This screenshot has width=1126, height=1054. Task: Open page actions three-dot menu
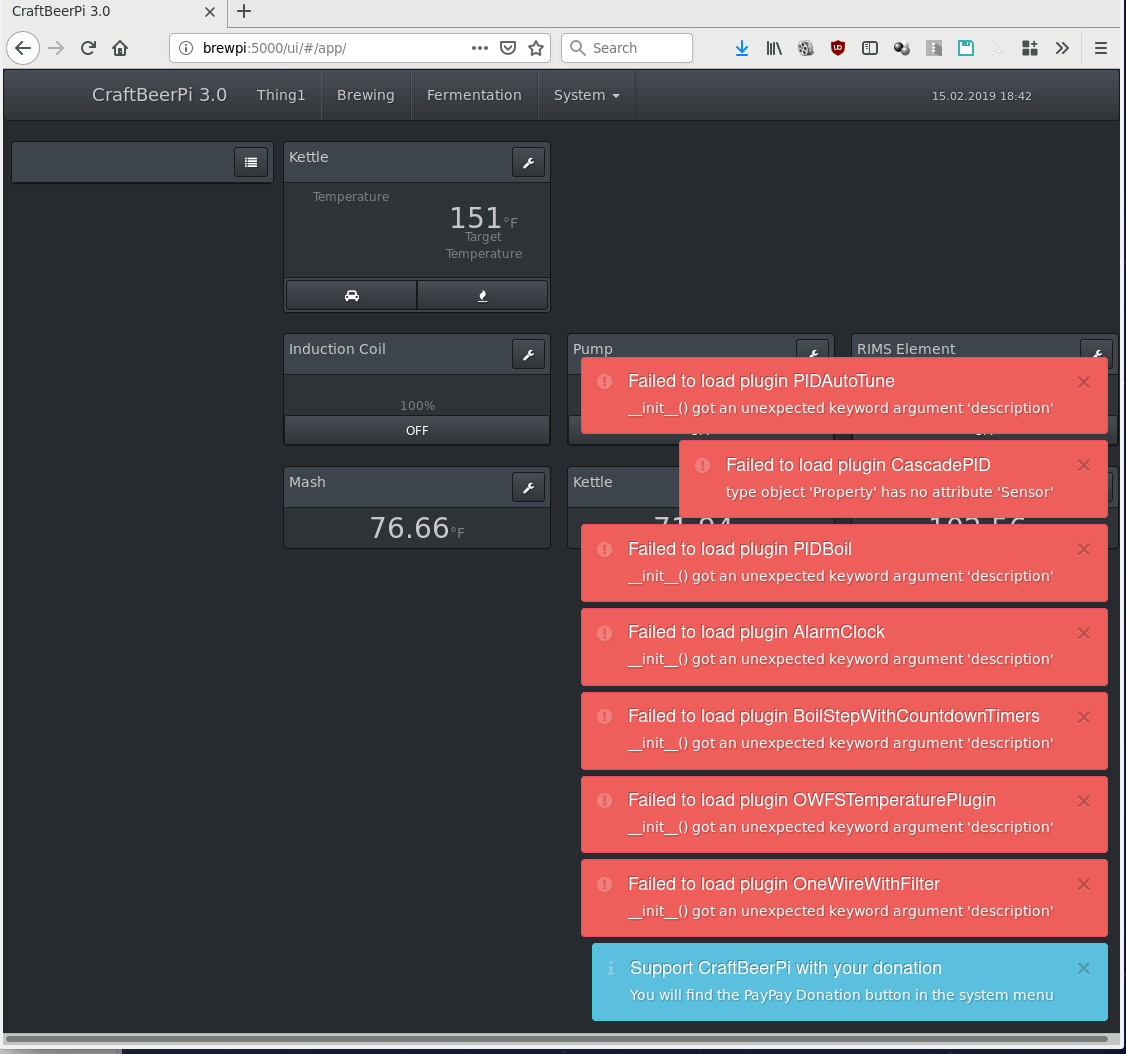(480, 48)
